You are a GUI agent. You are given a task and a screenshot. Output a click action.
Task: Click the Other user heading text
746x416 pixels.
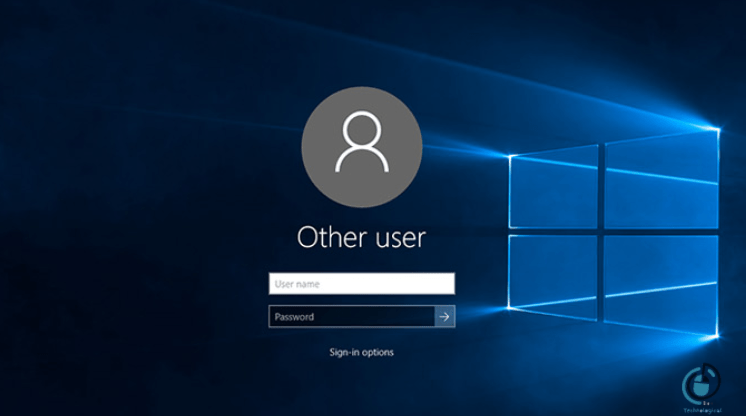362,237
